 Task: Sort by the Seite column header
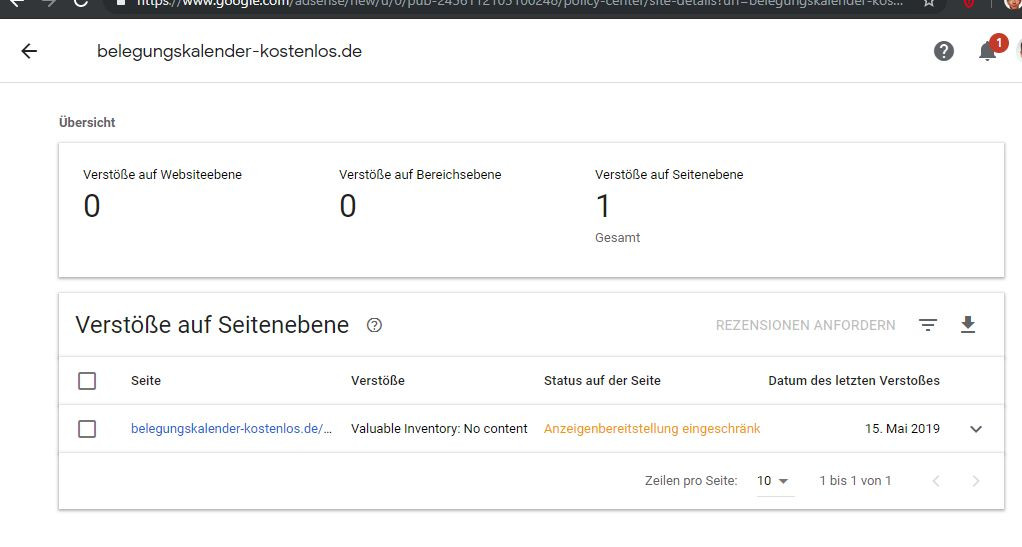(x=146, y=381)
